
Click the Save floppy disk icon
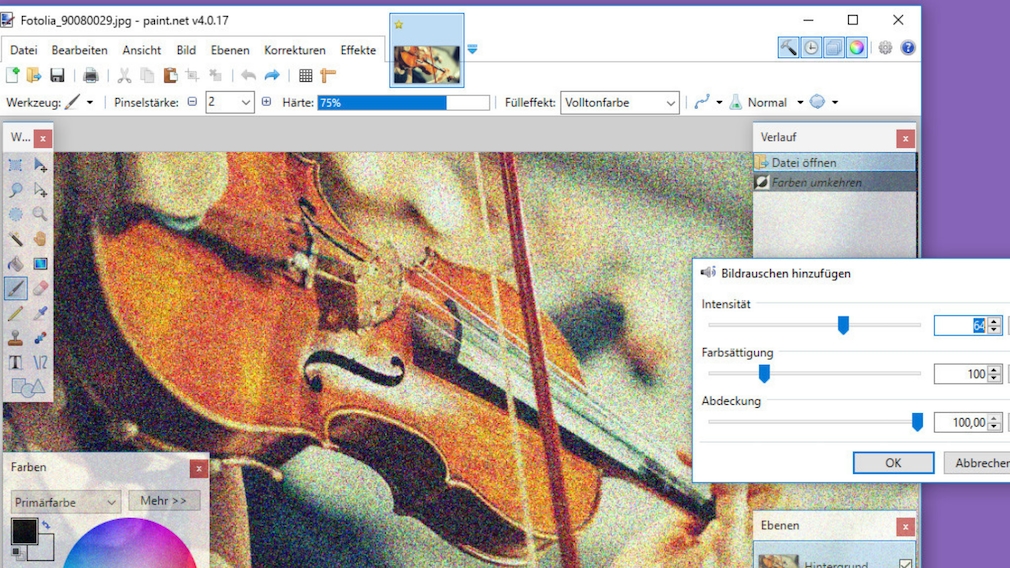pyautogui.click(x=57, y=76)
